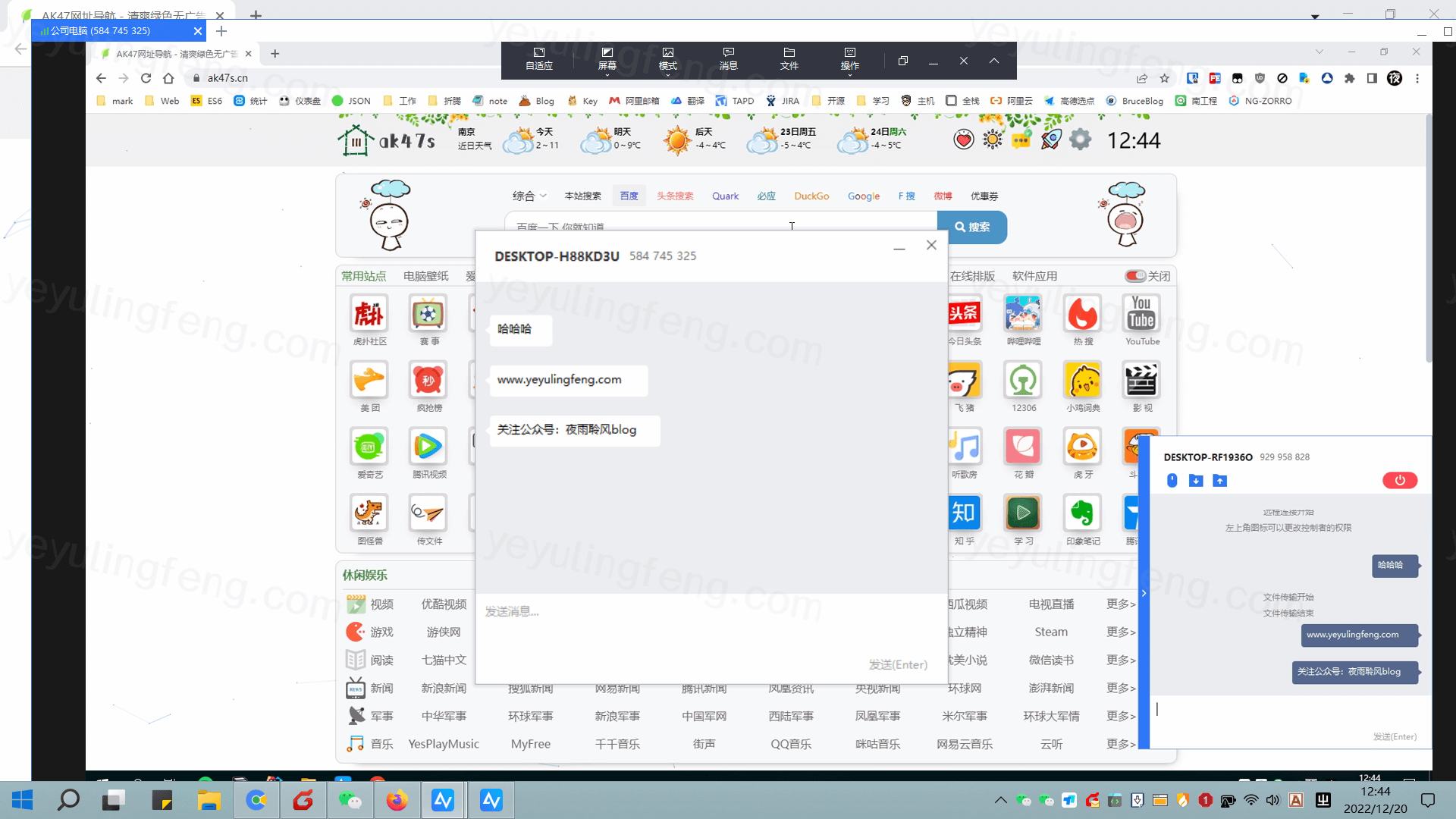Select Google search engine tab
The height and width of the screenshot is (819, 1456).
pyautogui.click(x=863, y=196)
